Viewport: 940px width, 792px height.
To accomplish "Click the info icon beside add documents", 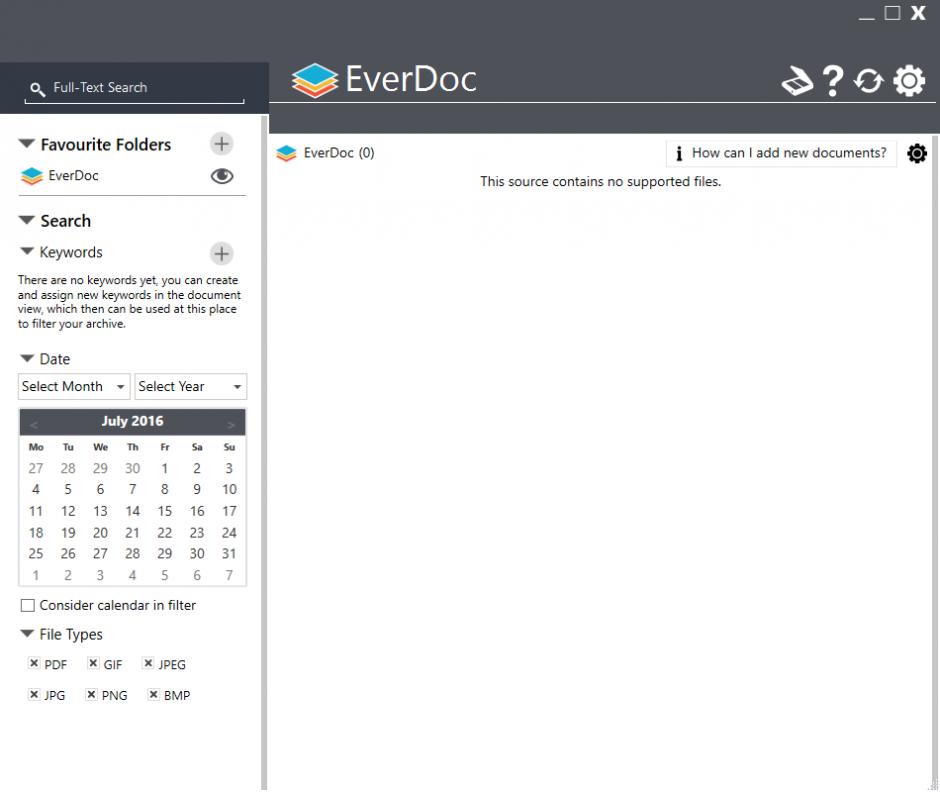I will click(679, 153).
